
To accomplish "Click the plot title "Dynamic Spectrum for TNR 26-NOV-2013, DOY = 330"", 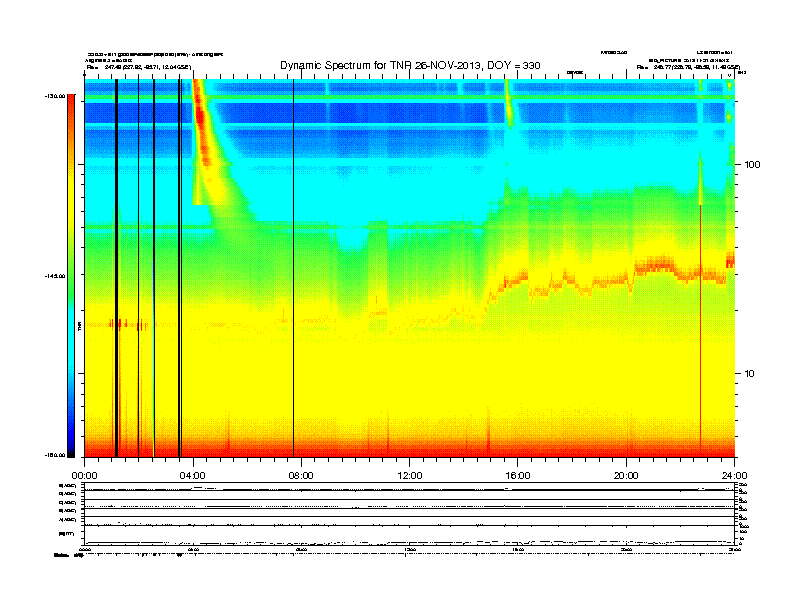I will click(410, 66).
